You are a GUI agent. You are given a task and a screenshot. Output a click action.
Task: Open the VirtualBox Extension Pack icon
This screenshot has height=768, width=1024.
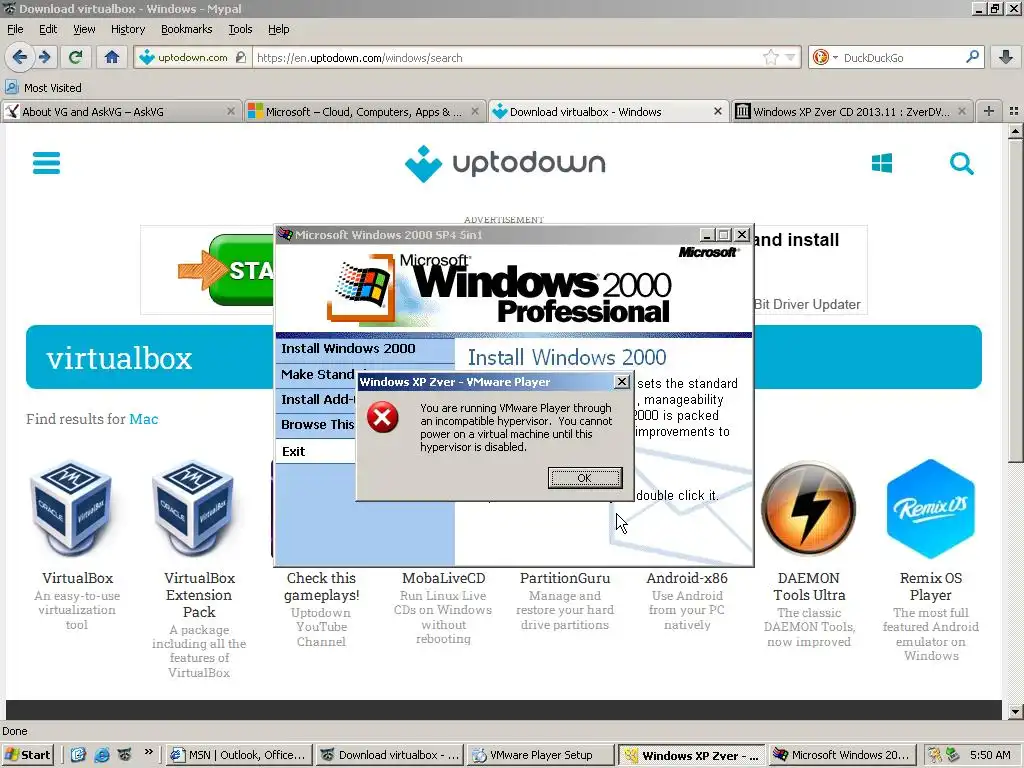pyautogui.click(x=193, y=508)
